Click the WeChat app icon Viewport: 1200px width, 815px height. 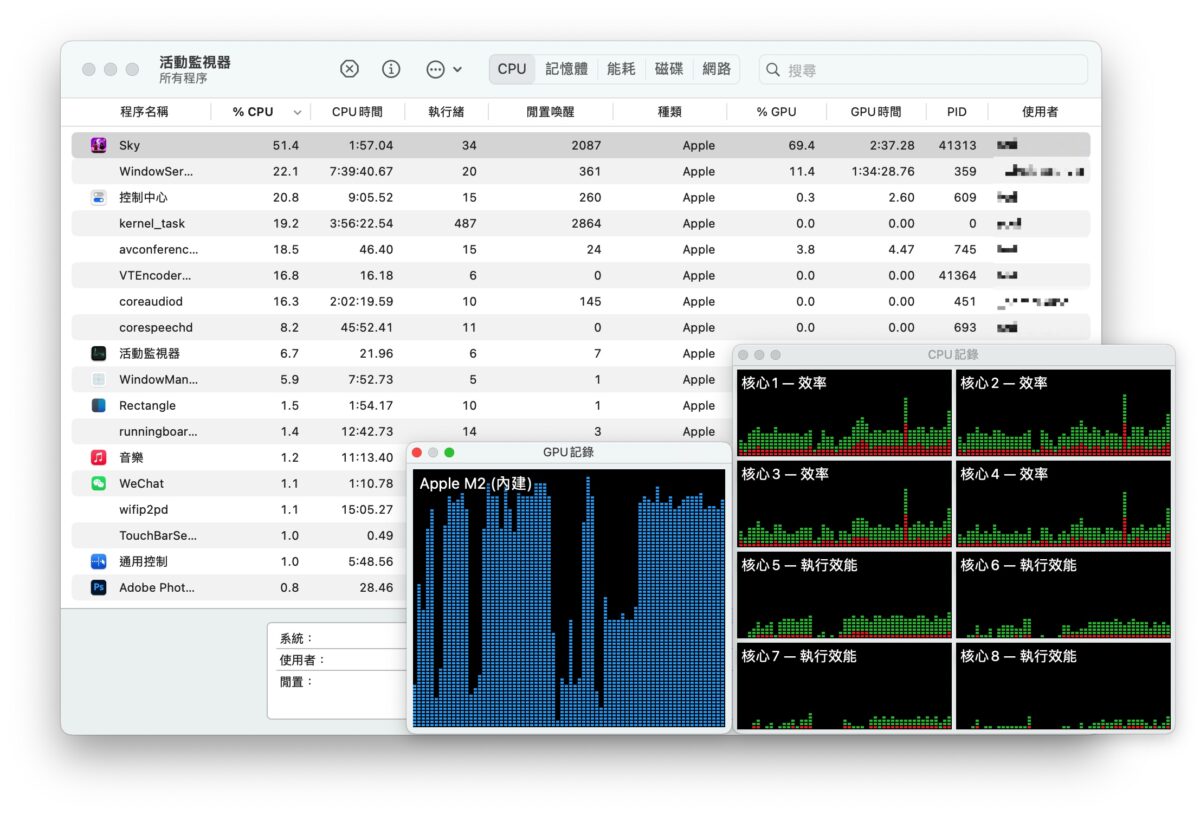click(x=98, y=483)
